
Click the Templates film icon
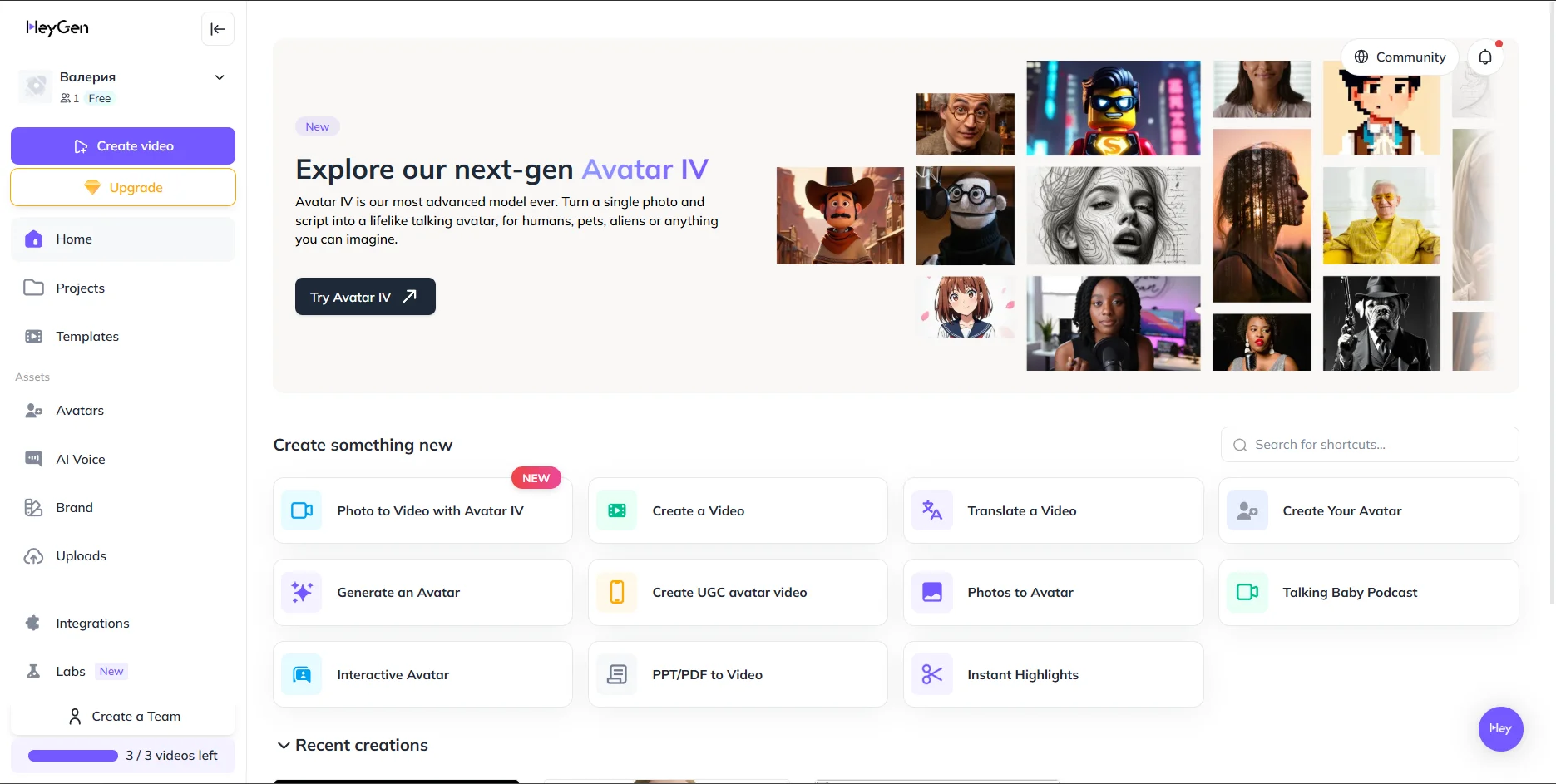[33, 337]
